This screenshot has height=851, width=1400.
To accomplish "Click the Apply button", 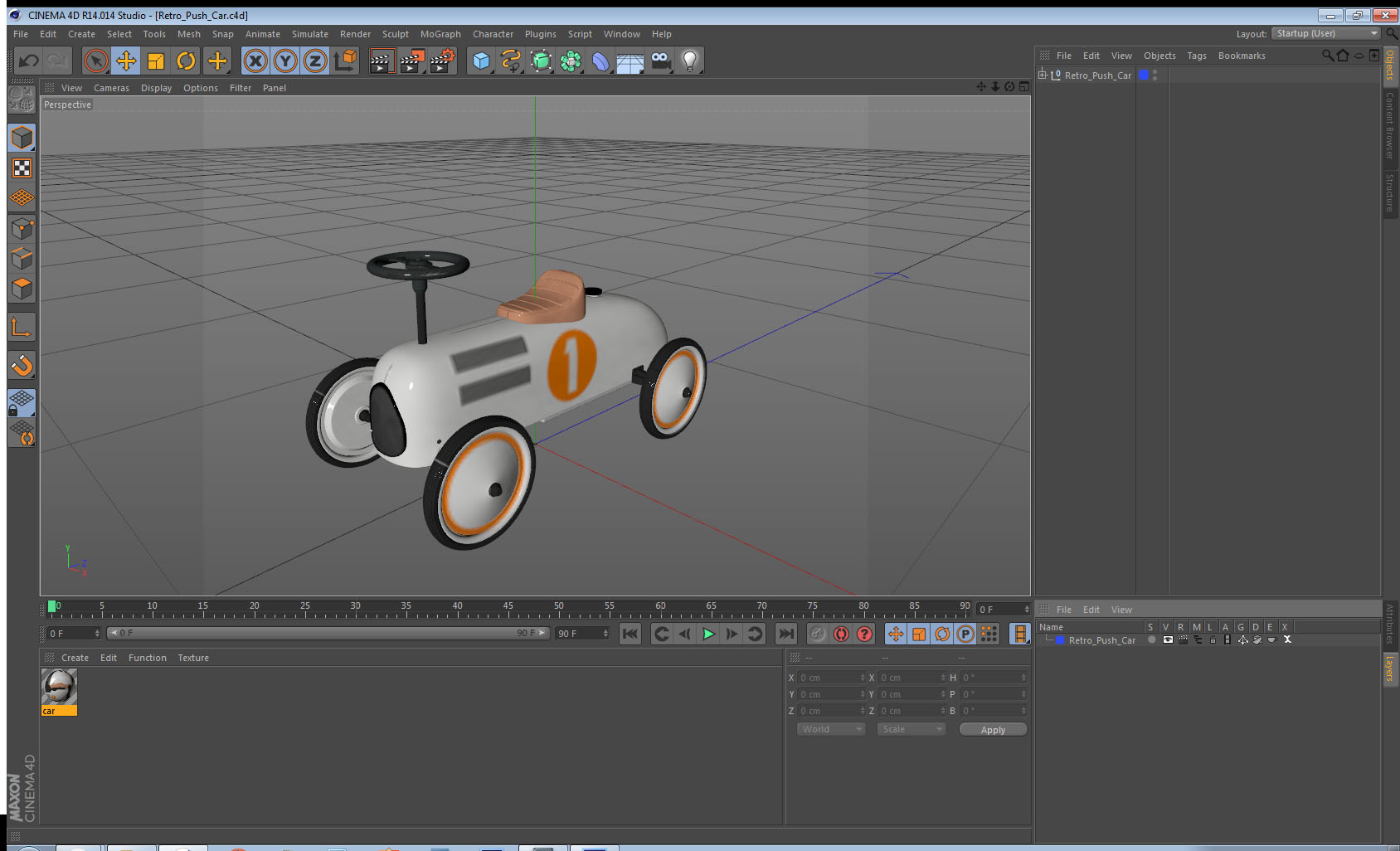I will click(x=993, y=730).
